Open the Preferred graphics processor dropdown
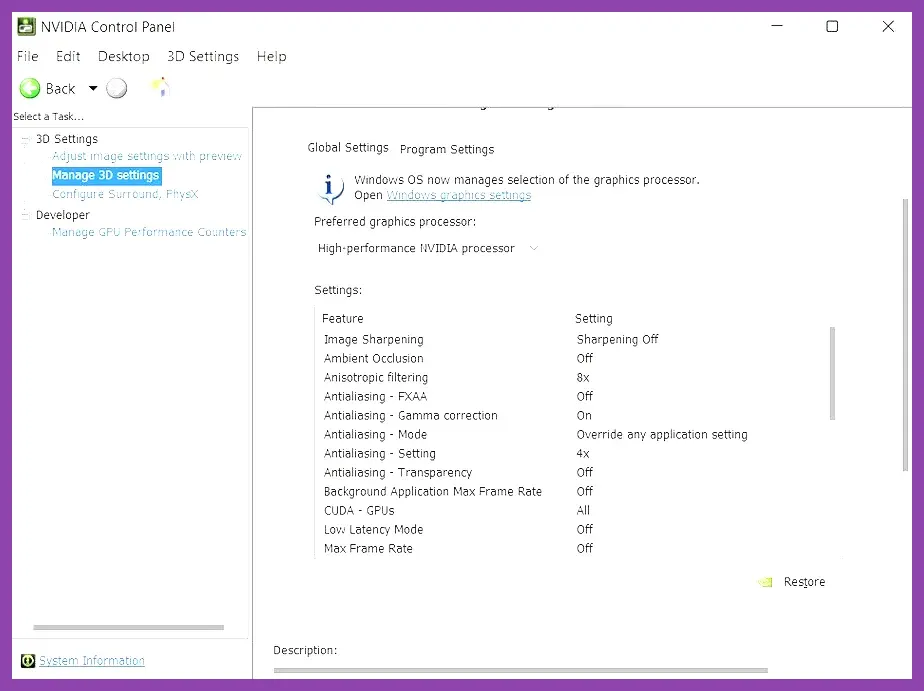This screenshot has height=691, width=924. [x=428, y=248]
